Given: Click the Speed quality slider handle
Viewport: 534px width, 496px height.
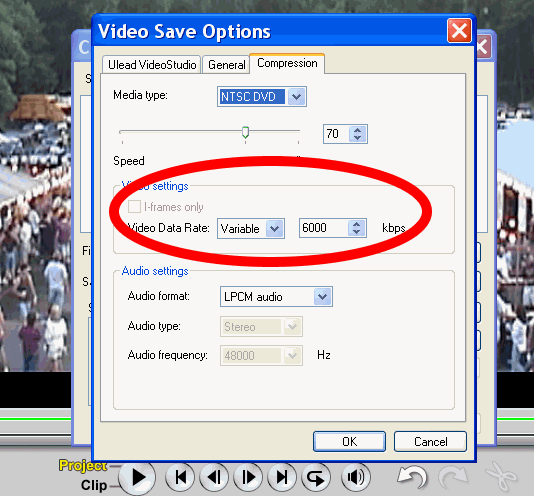Looking at the screenshot, I should pyautogui.click(x=245, y=132).
